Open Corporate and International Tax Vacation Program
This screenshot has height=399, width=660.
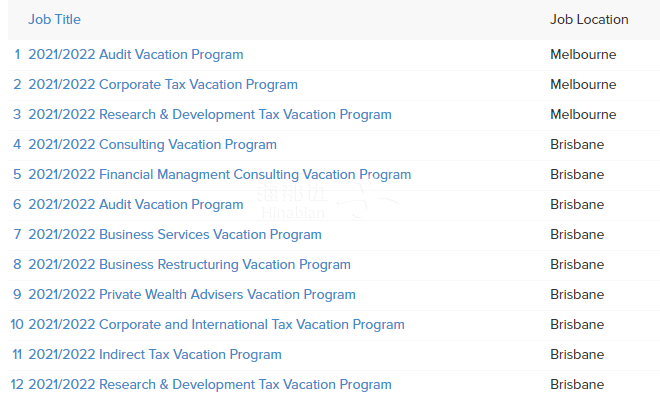[x=216, y=325]
